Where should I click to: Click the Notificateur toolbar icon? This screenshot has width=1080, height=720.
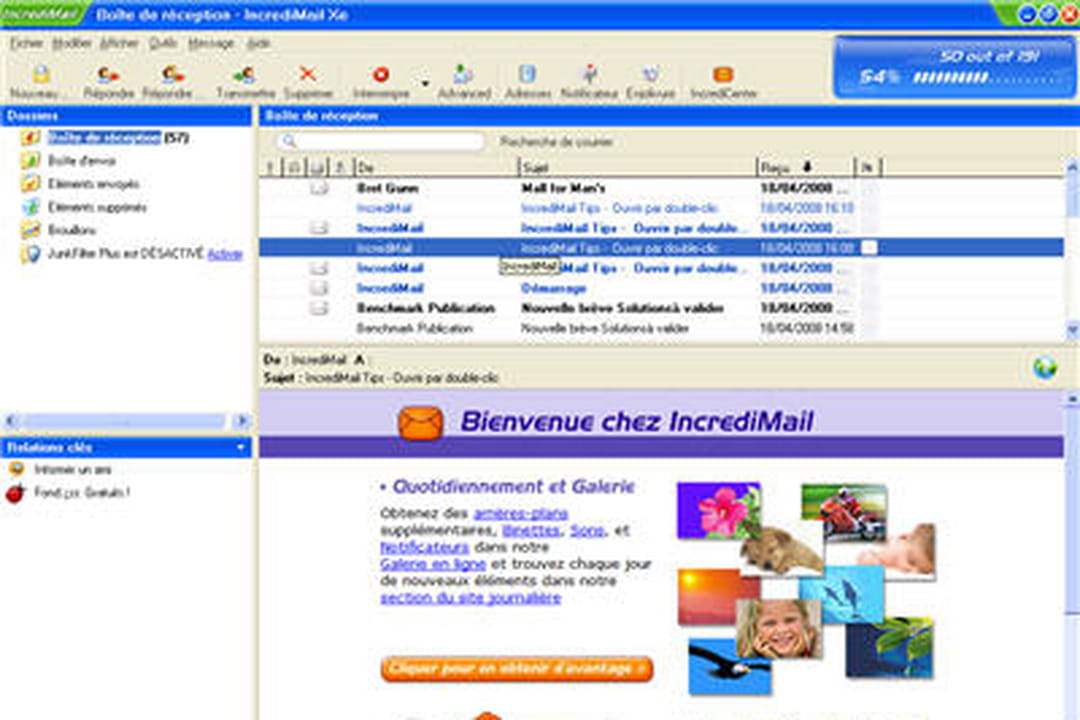(589, 74)
